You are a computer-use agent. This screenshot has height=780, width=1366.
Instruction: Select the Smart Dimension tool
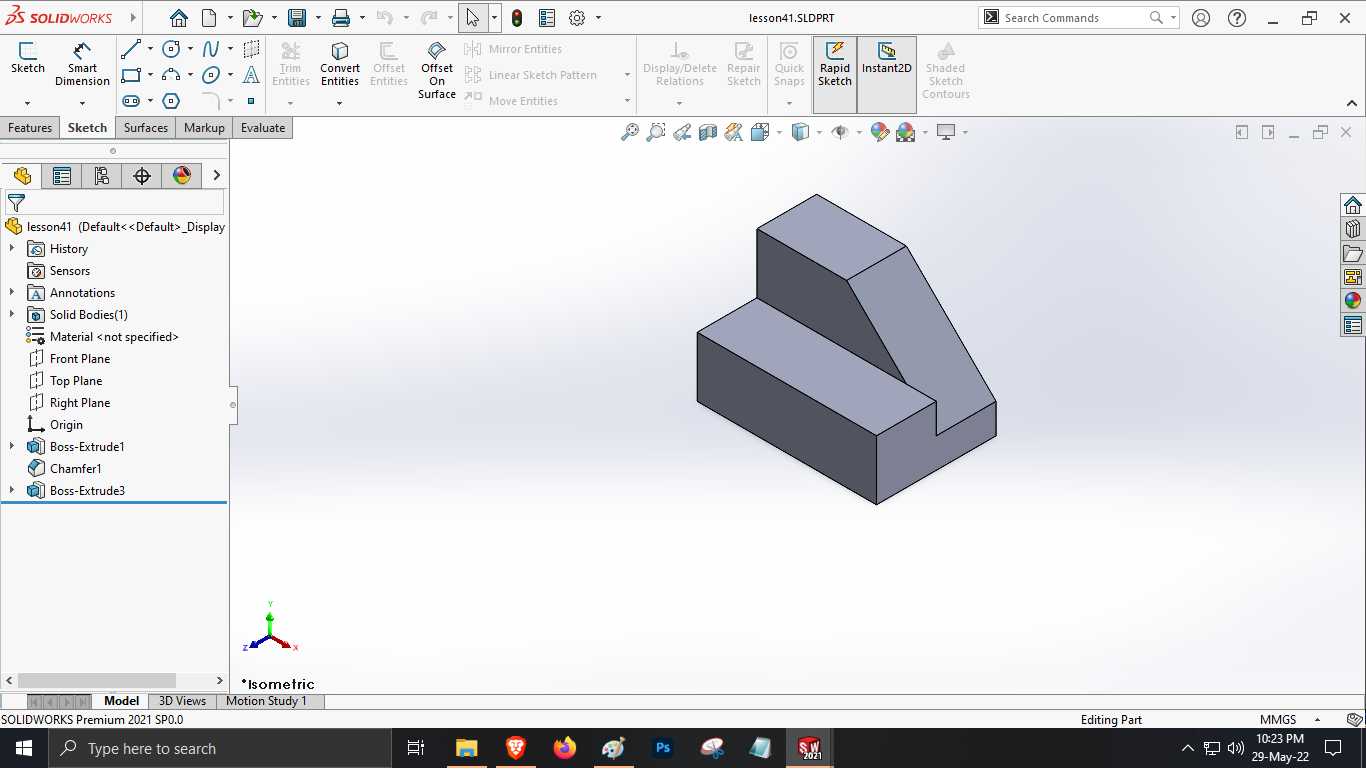(x=82, y=64)
